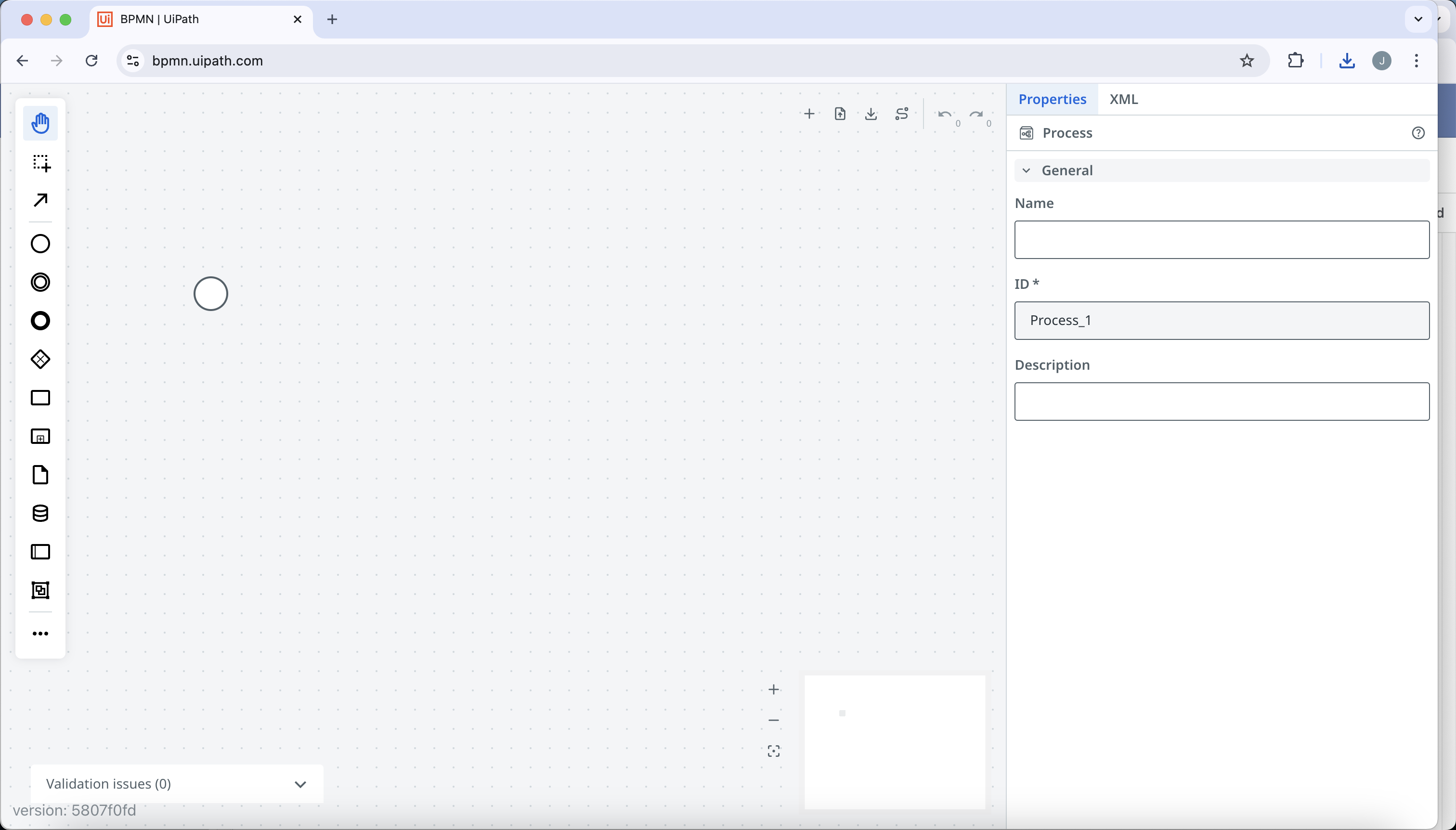Create new diagram with plus icon
Image resolution: width=1456 pixels, height=830 pixels.
[809, 114]
